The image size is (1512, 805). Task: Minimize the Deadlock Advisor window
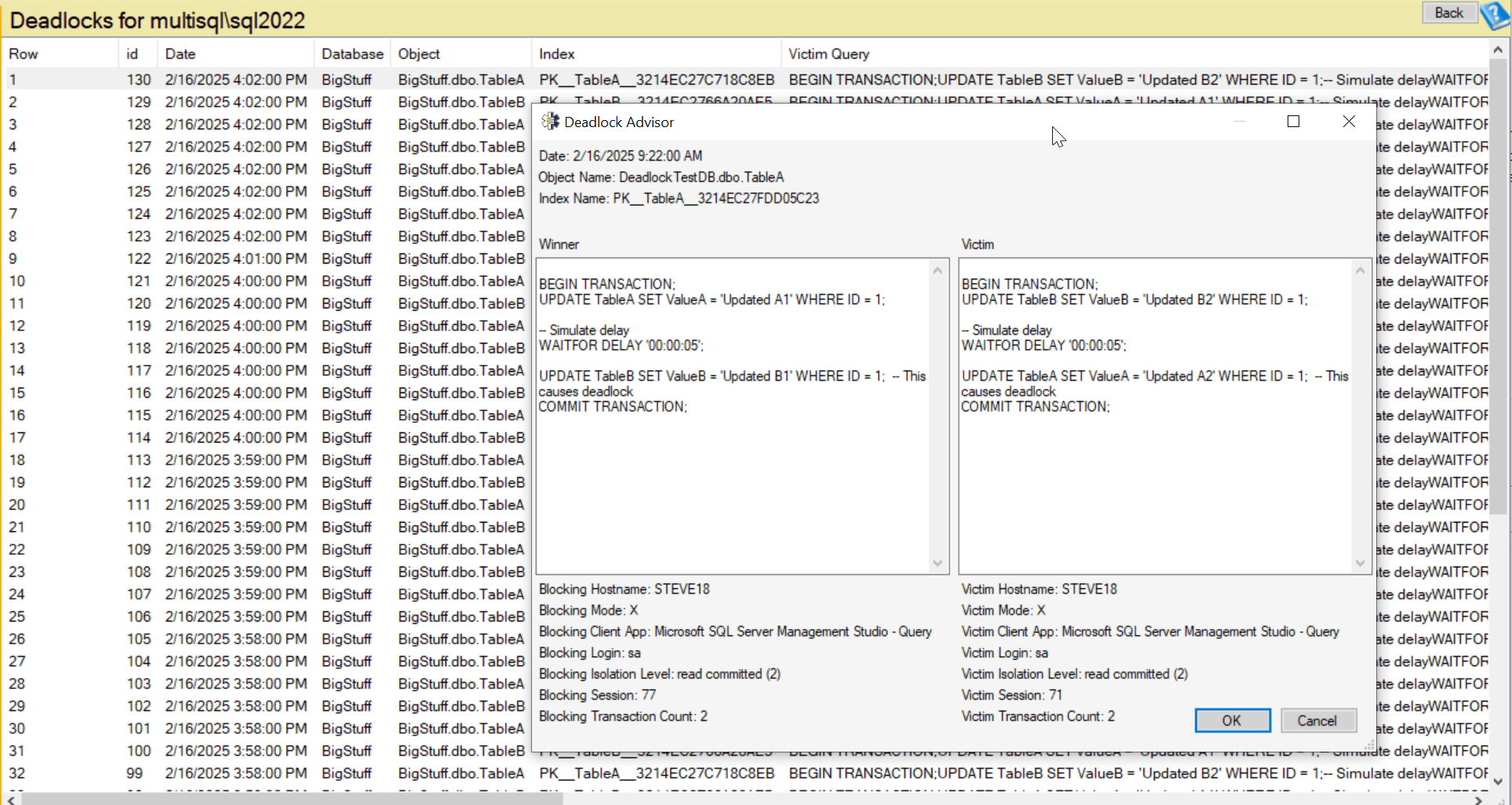1239,122
